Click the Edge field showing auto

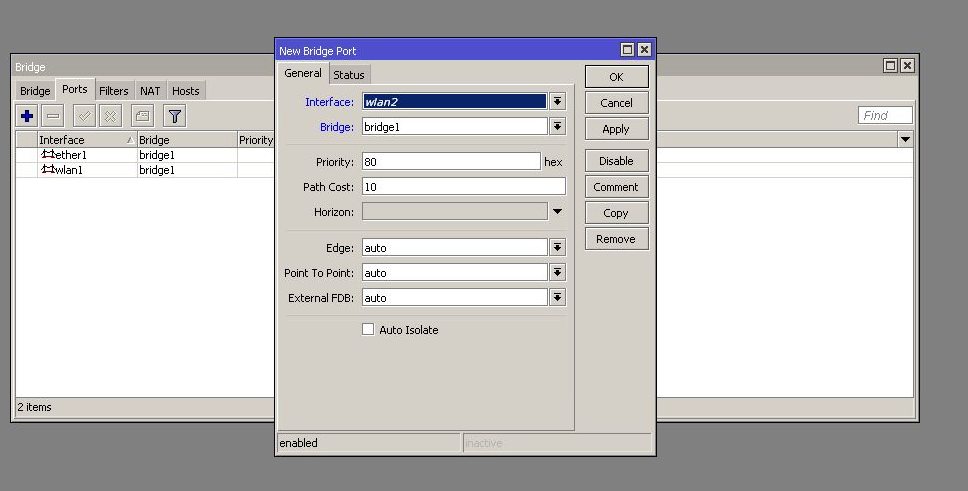(x=454, y=248)
